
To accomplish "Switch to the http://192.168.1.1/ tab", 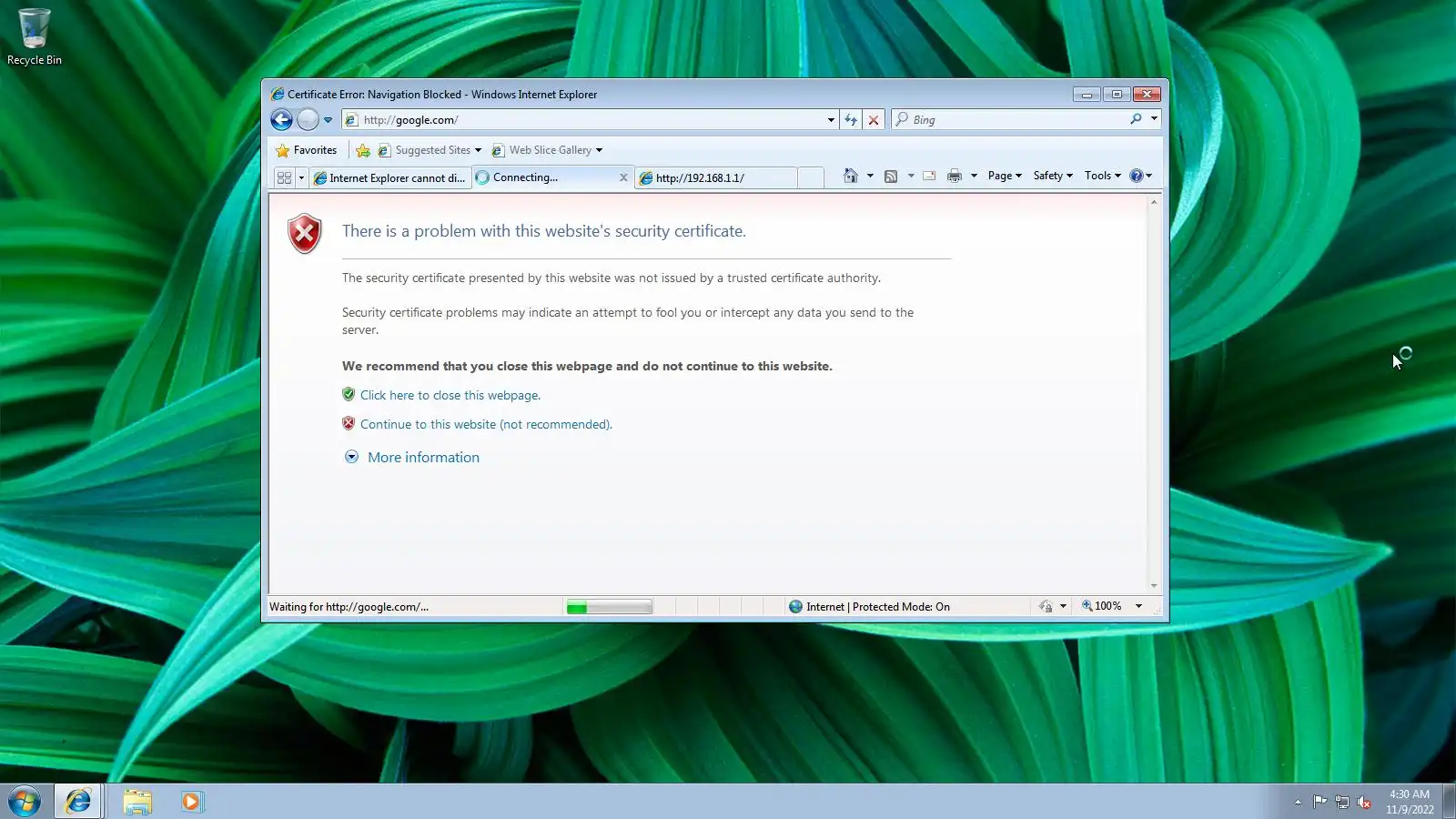I will click(x=716, y=177).
